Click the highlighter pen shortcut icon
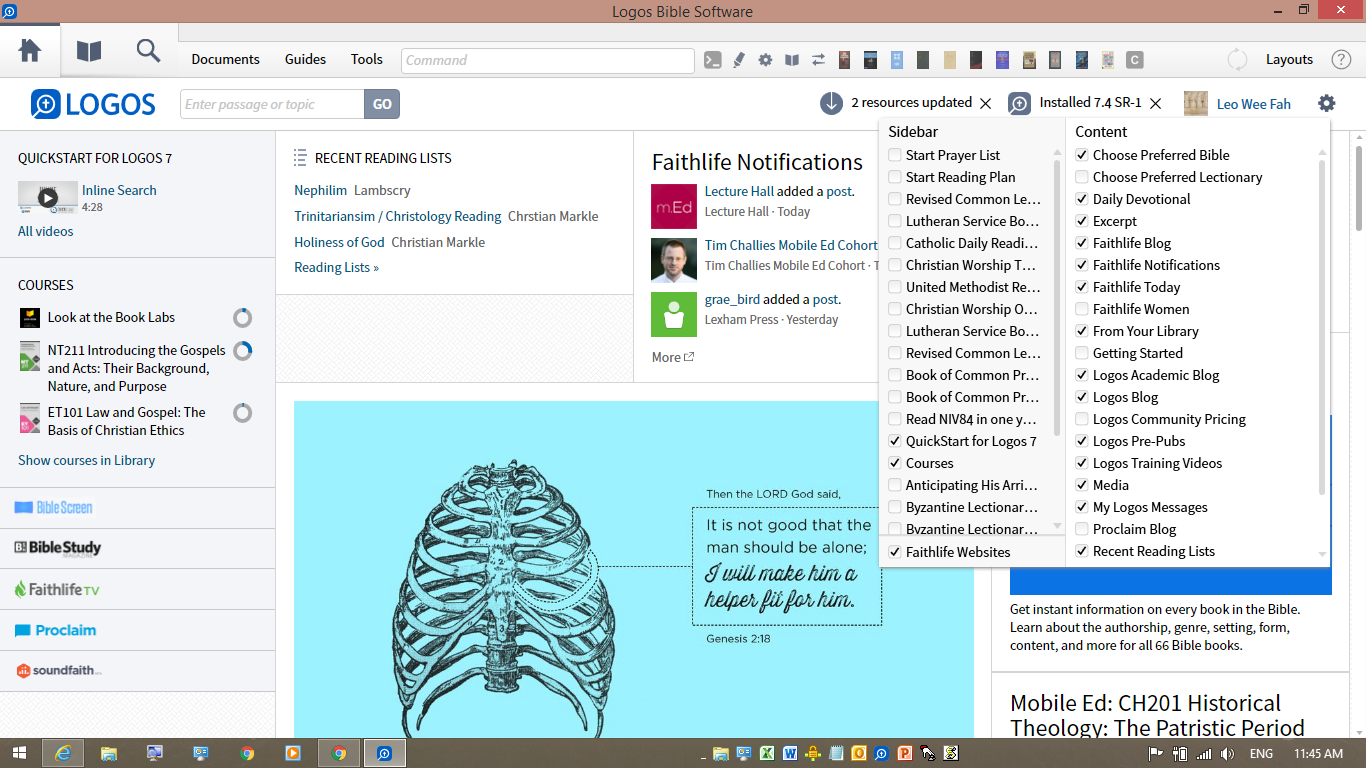Image resolution: width=1366 pixels, height=768 pixels. (x=739, y=60)
